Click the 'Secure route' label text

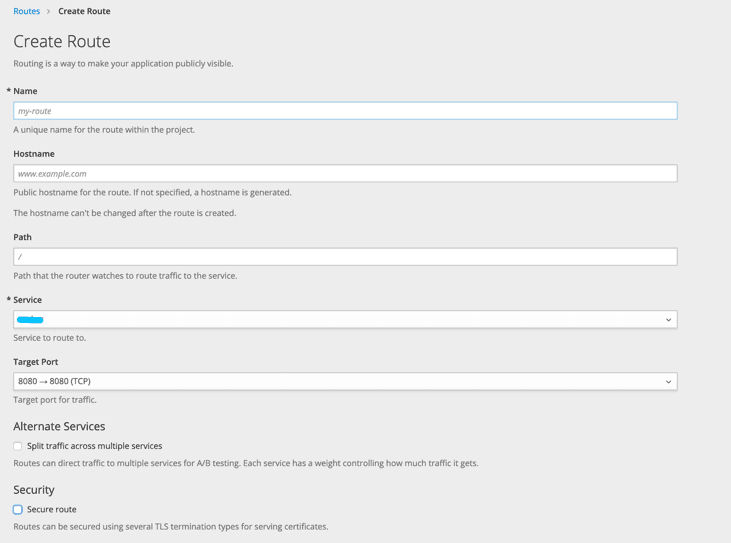point(52,509)
